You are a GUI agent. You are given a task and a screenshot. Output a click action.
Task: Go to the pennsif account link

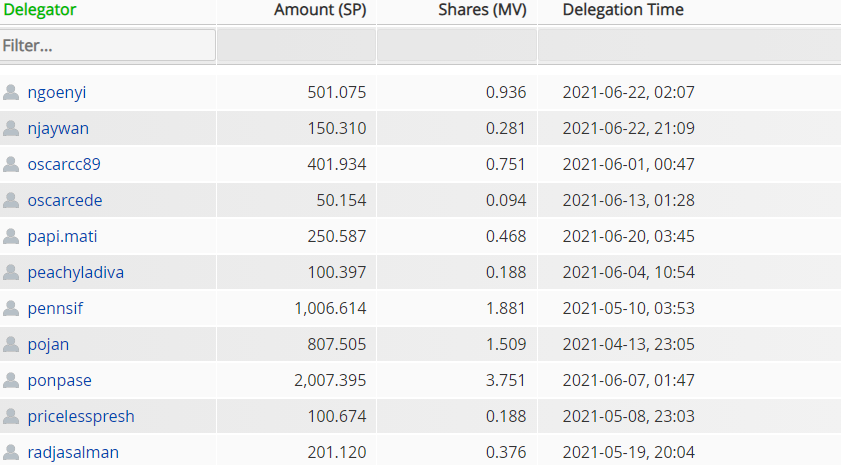click(x=55, y=308)
